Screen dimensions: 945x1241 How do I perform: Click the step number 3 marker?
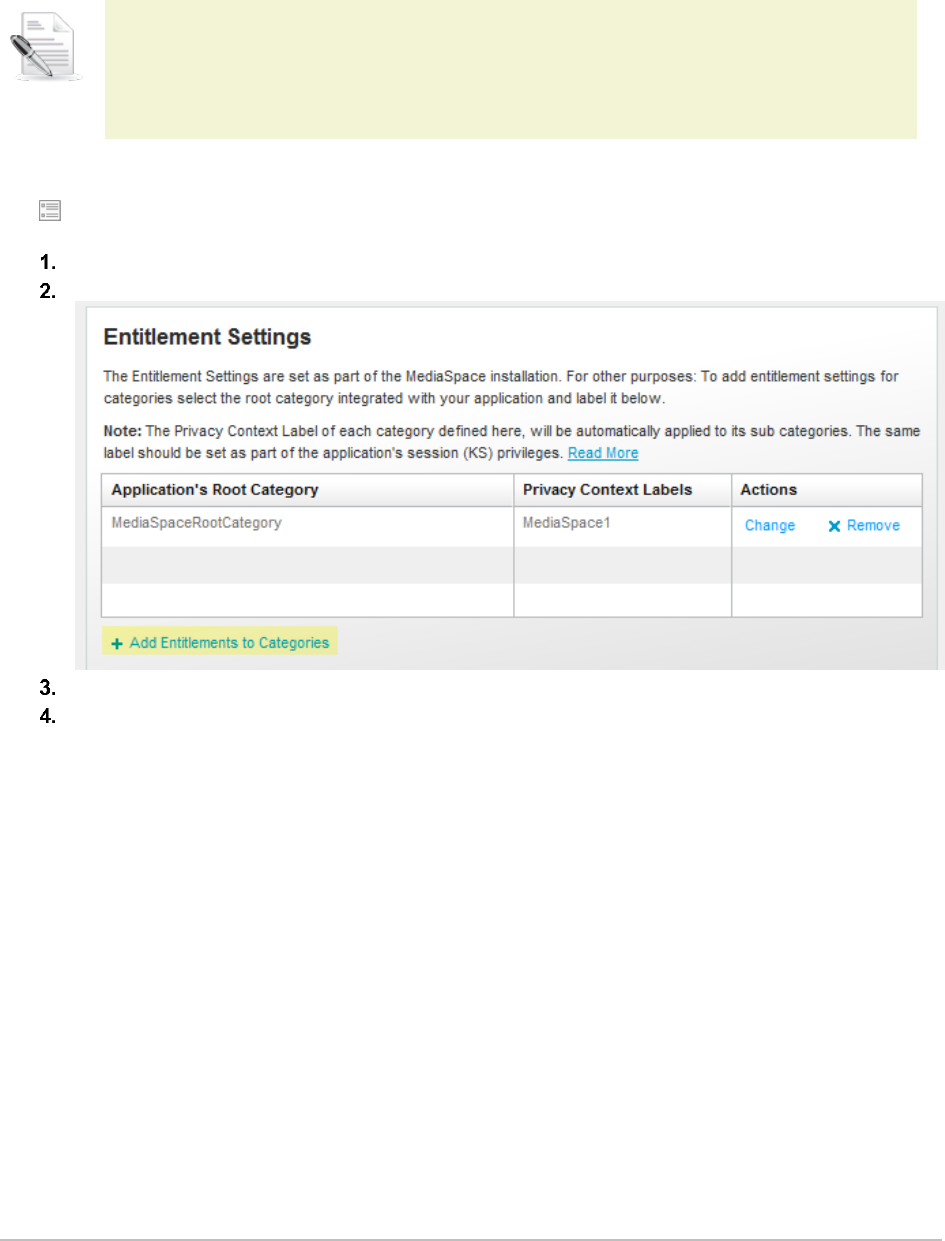(46, 688)
